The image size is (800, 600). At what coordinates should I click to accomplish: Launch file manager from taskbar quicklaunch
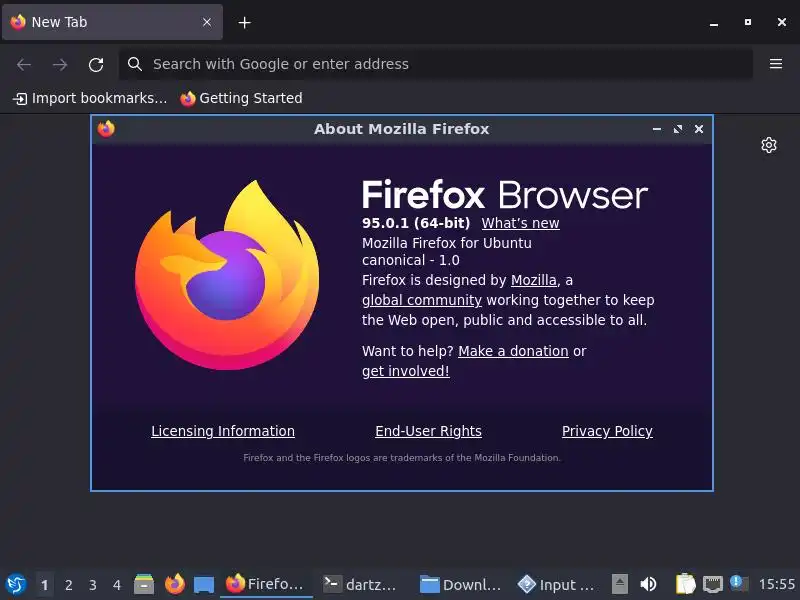[x=144, y=584]
